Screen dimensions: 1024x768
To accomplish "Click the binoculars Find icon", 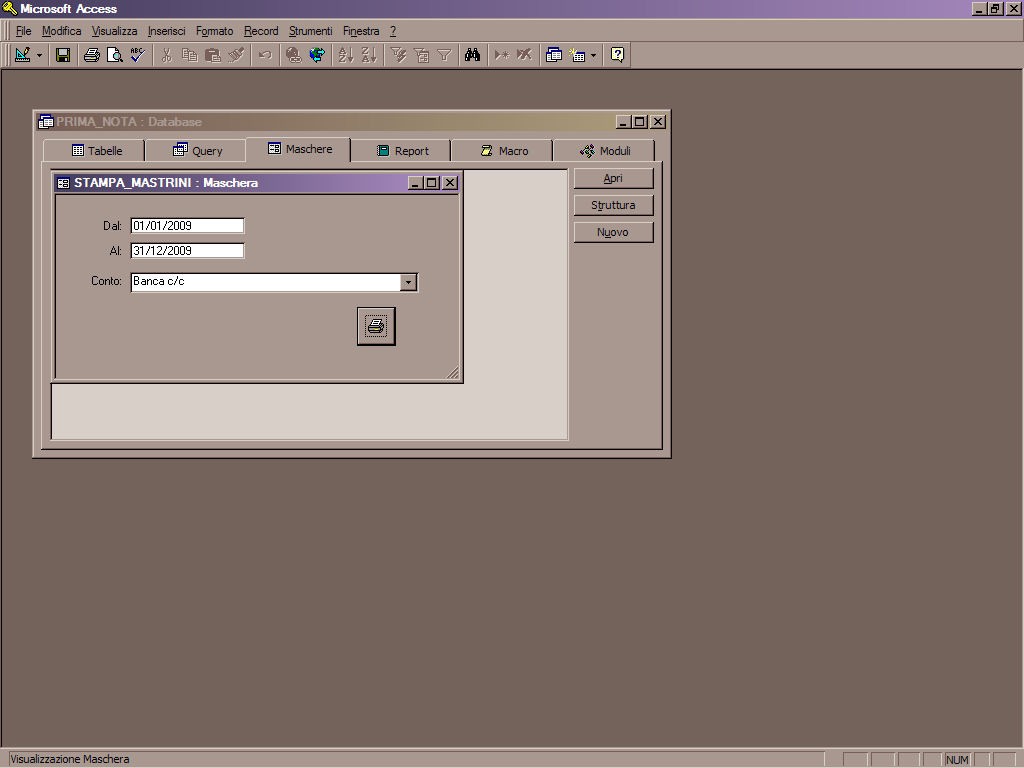I will pos(473,55).
